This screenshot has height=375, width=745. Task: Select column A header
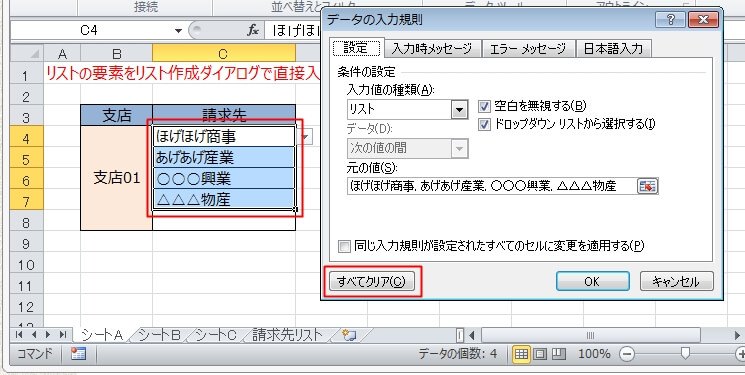pyautogui.click(x=62, y=54)
